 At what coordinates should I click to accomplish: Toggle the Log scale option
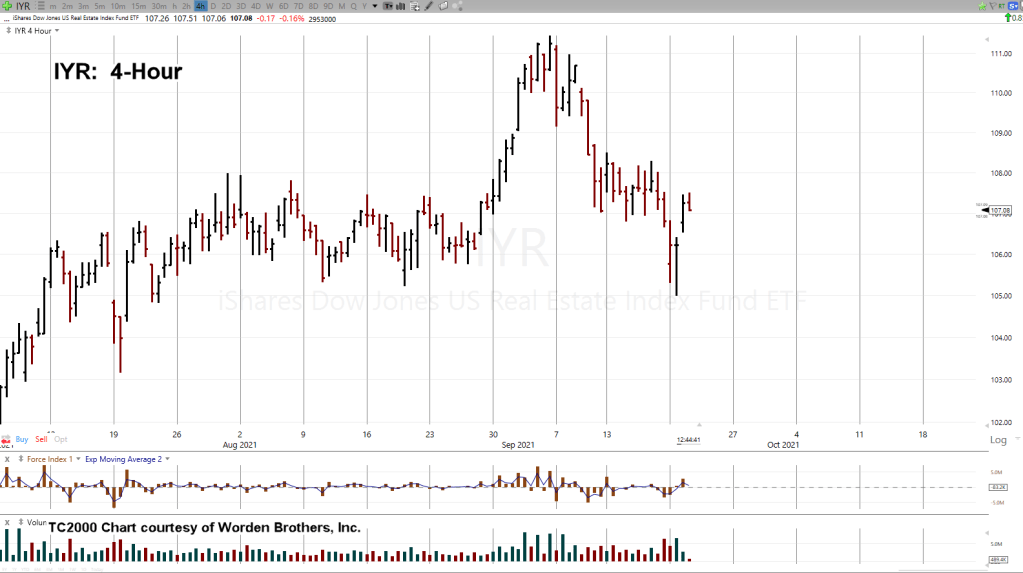pos(997,440)
